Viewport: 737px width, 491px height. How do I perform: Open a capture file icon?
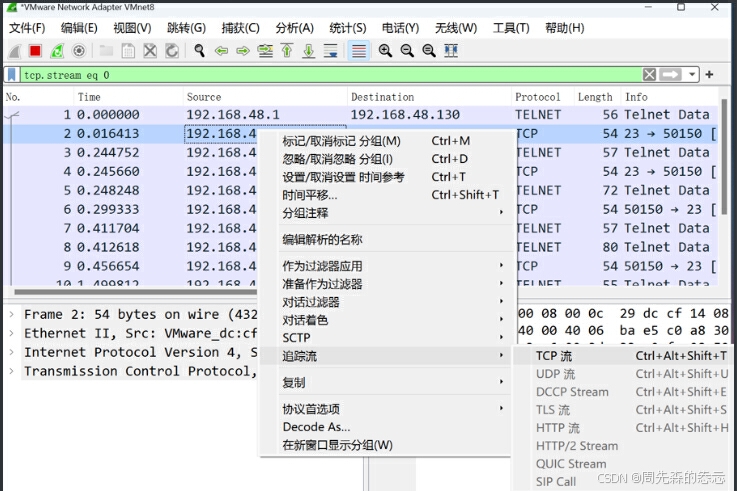[x=106, y=51]
